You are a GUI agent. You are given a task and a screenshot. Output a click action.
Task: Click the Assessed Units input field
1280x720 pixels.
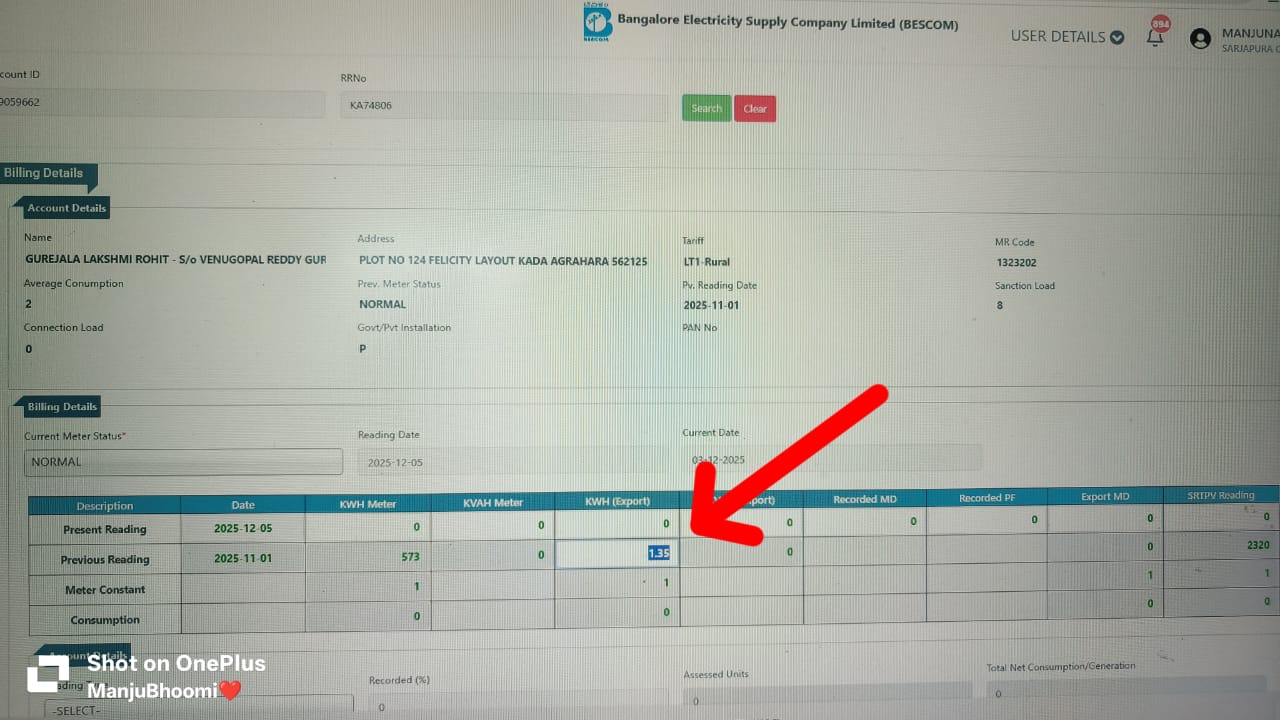tap(828, 696)
